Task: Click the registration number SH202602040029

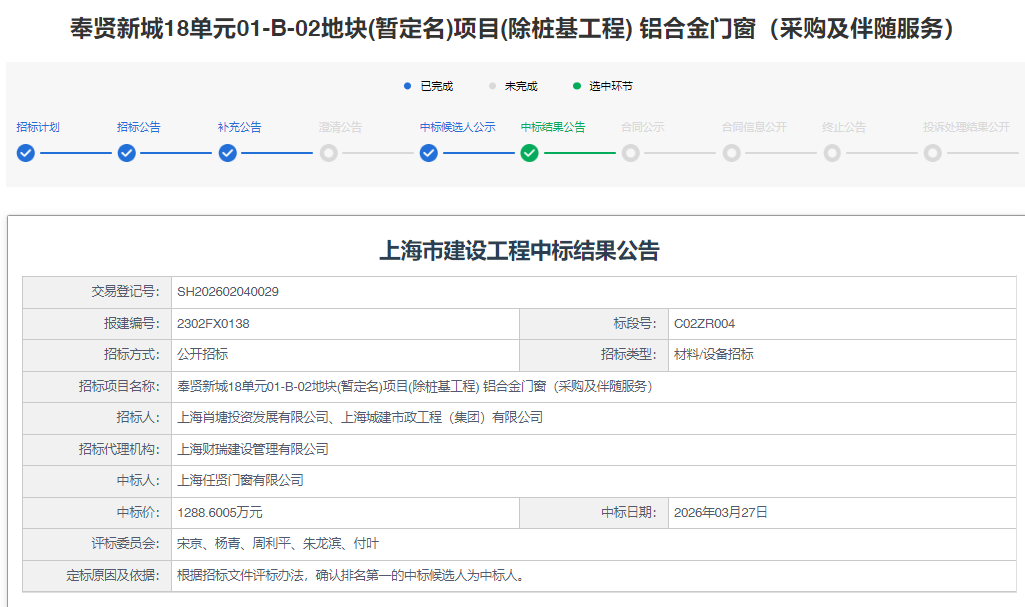Action: tap(228, 292)
